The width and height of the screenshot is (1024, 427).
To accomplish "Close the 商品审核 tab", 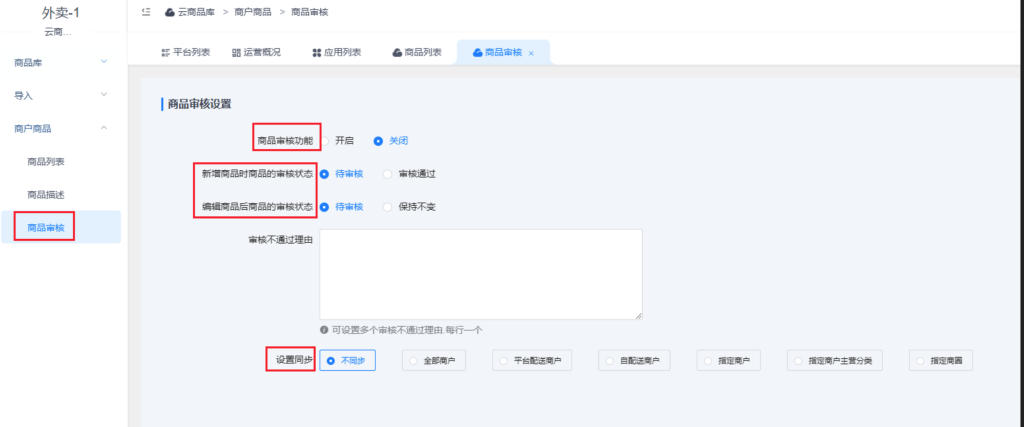I will point(531,52).
